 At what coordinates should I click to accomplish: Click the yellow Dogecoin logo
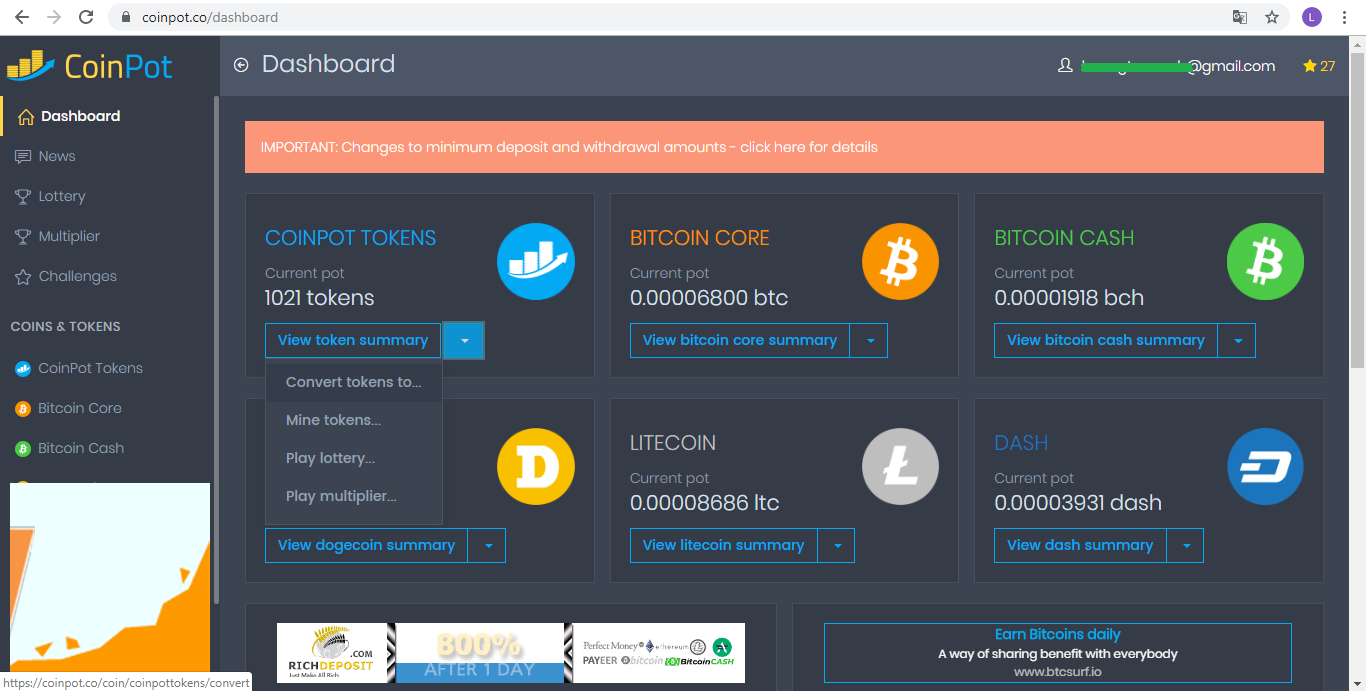[536, 467]
